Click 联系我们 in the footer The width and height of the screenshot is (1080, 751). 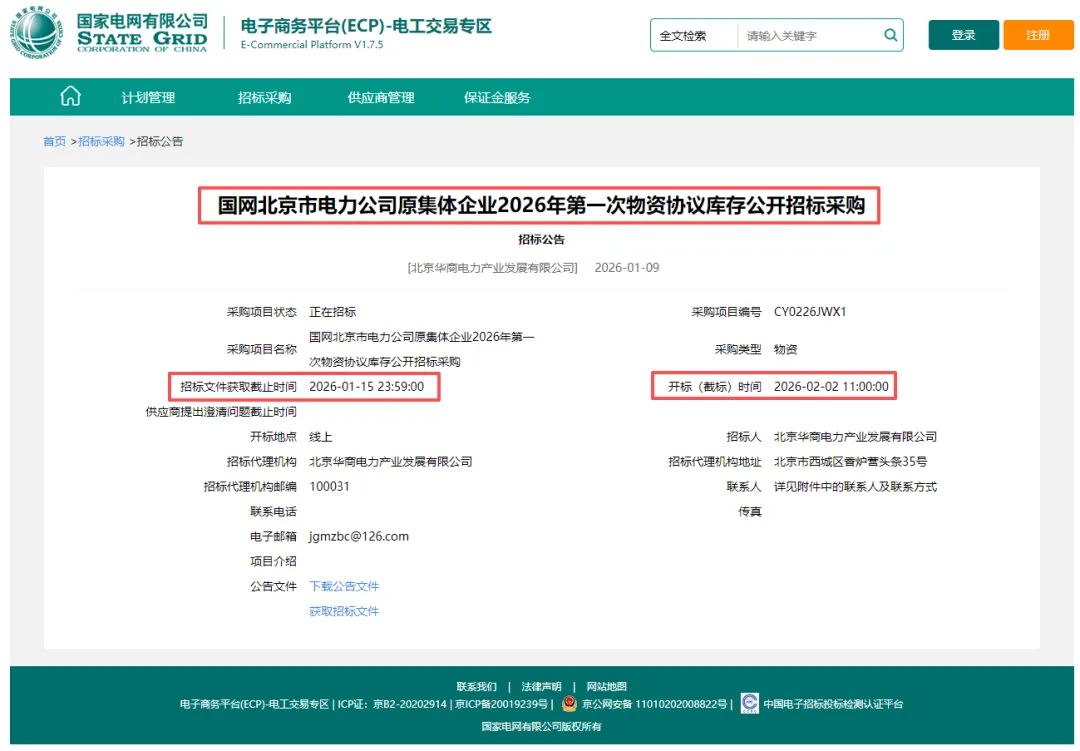tap(477, 686)
